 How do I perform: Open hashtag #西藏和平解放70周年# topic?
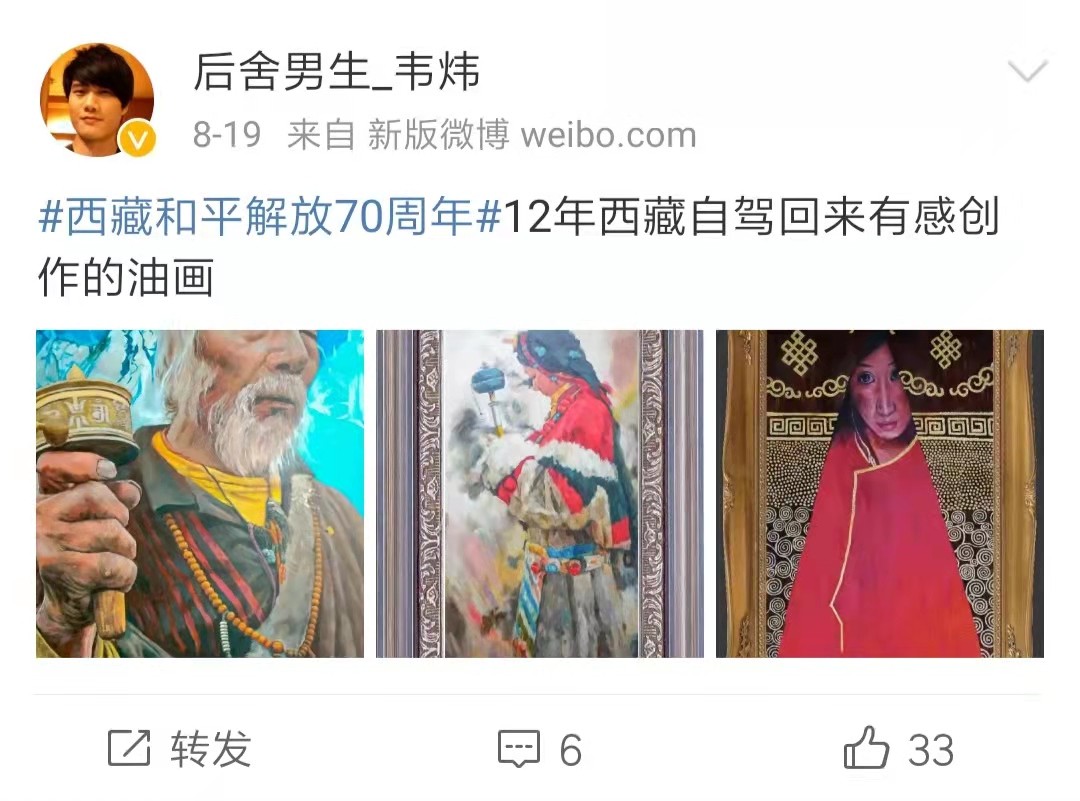point(269,217)
